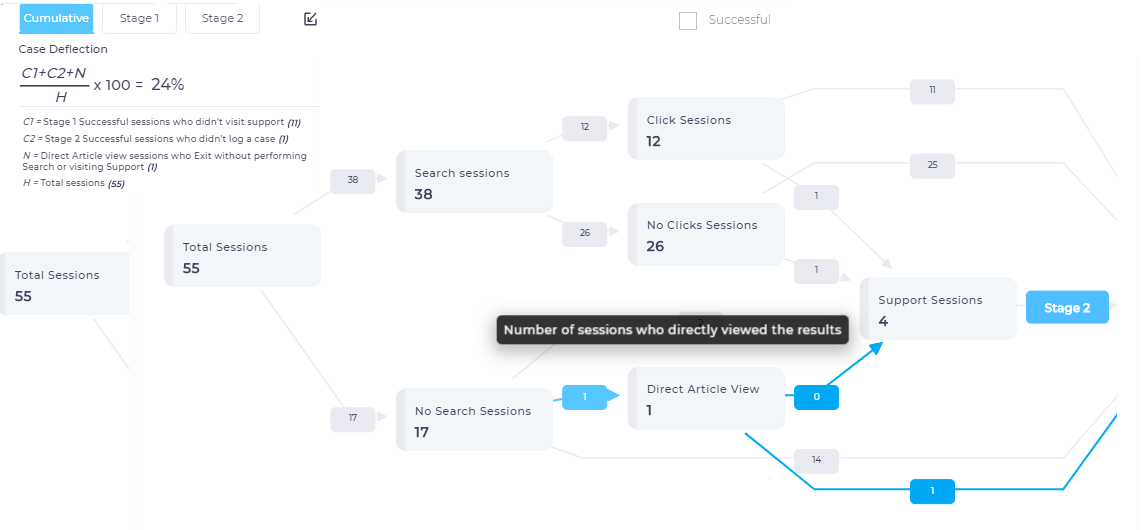Click the highlighted blue 0 flow badge
Viewport: 1141px width, 530px height.
coord(816,397)
